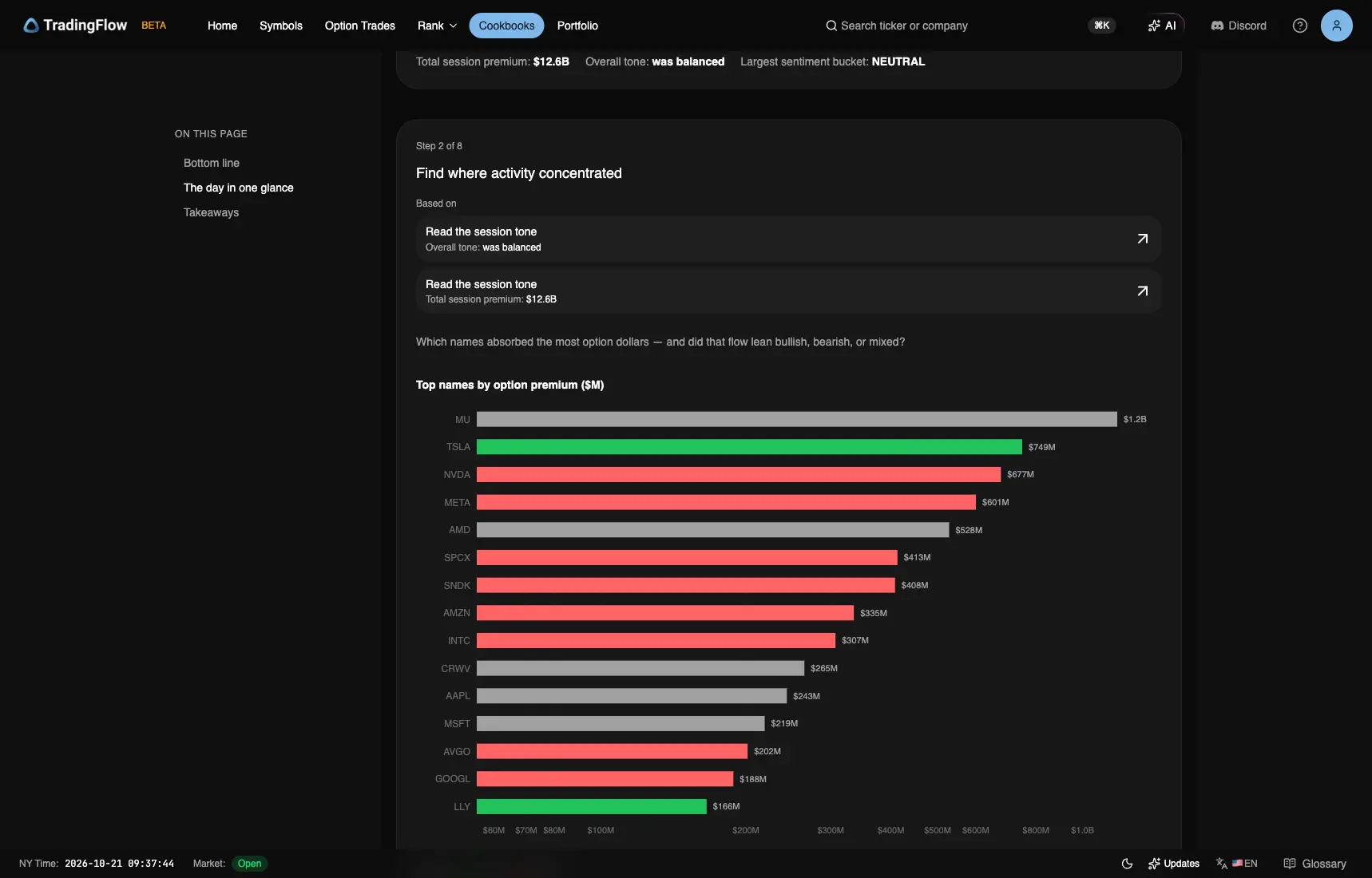The width and height of the screenshot is (1372, 878).
Task: Open the Portfolio menu item
Action: tap(577, 26)
